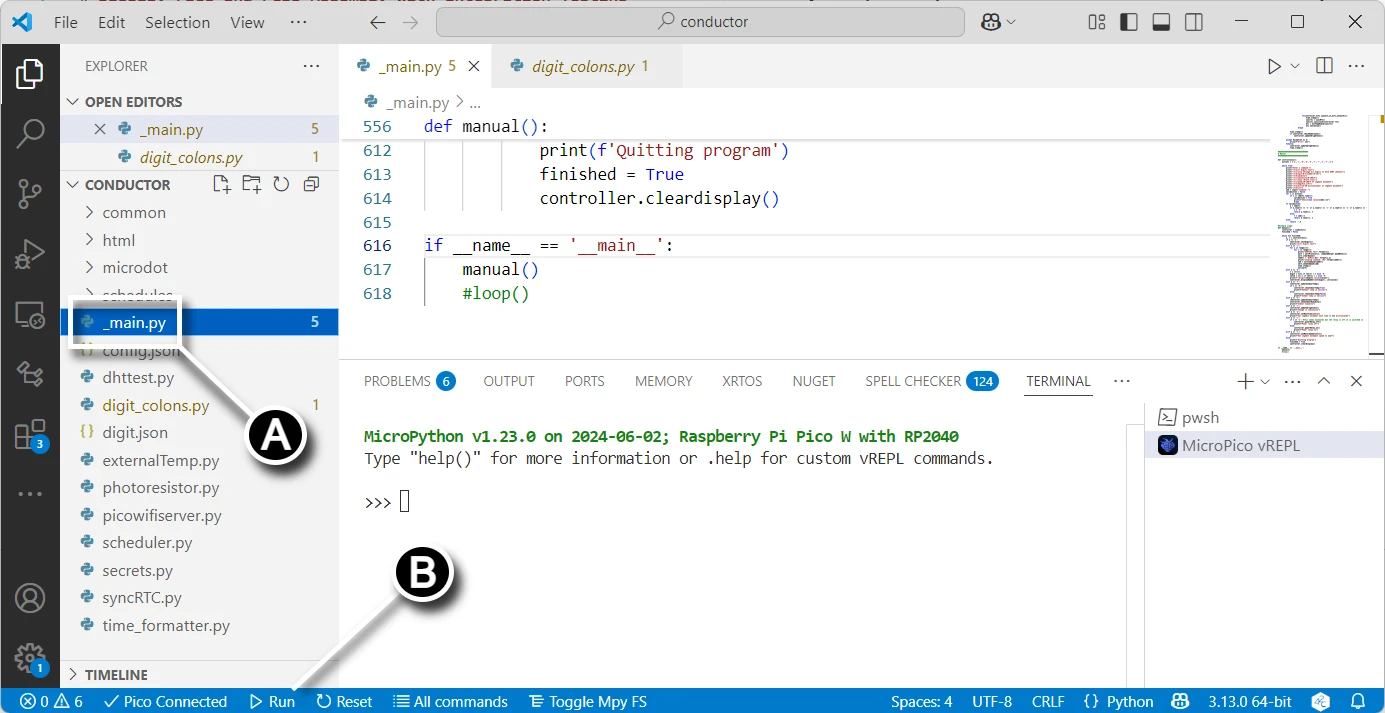Open the Manage gear menu

[x=30, y=658]
